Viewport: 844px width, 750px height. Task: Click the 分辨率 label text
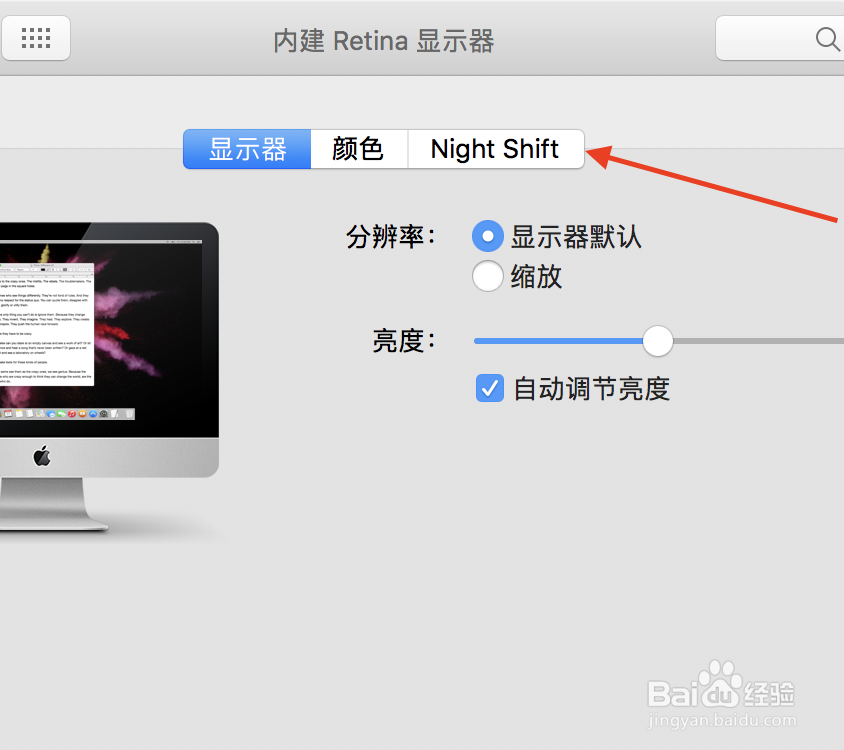pos(391,236)
